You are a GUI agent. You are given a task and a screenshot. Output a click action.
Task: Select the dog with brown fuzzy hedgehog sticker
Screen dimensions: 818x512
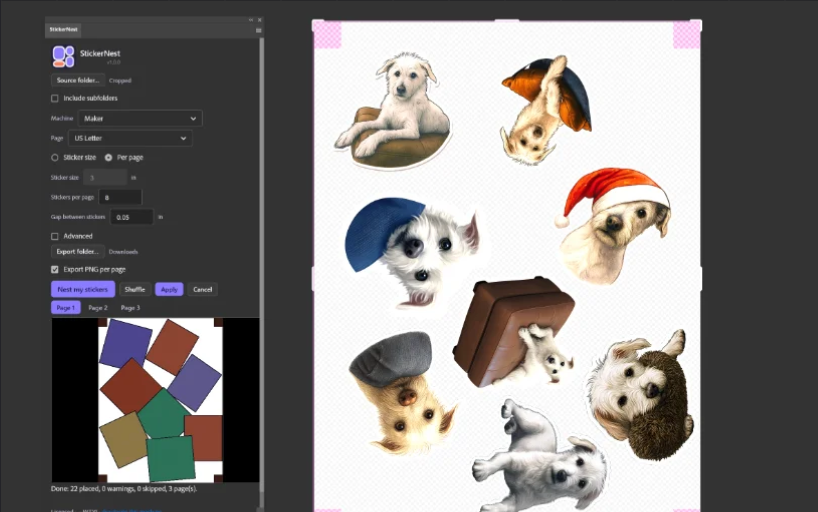pos(639,394)
